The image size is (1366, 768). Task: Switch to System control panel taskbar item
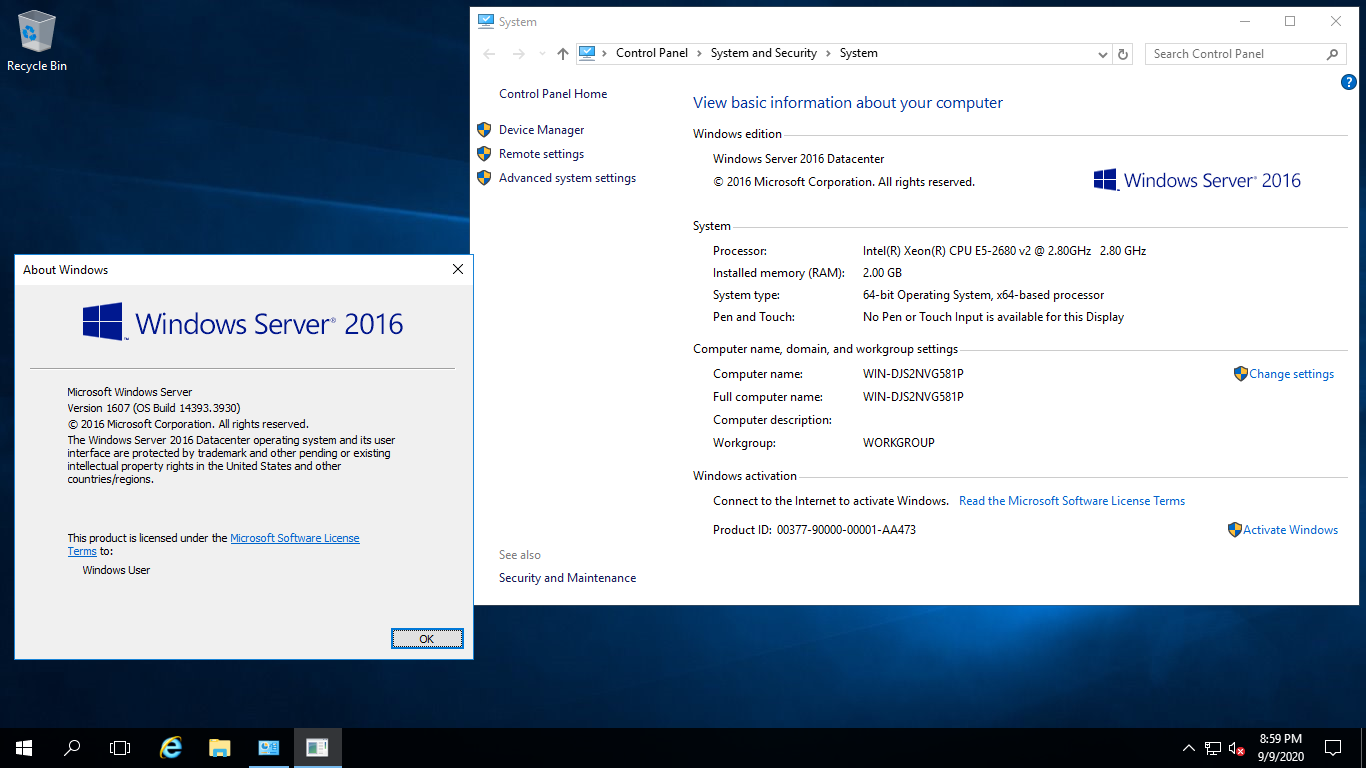tap(268, 747)
